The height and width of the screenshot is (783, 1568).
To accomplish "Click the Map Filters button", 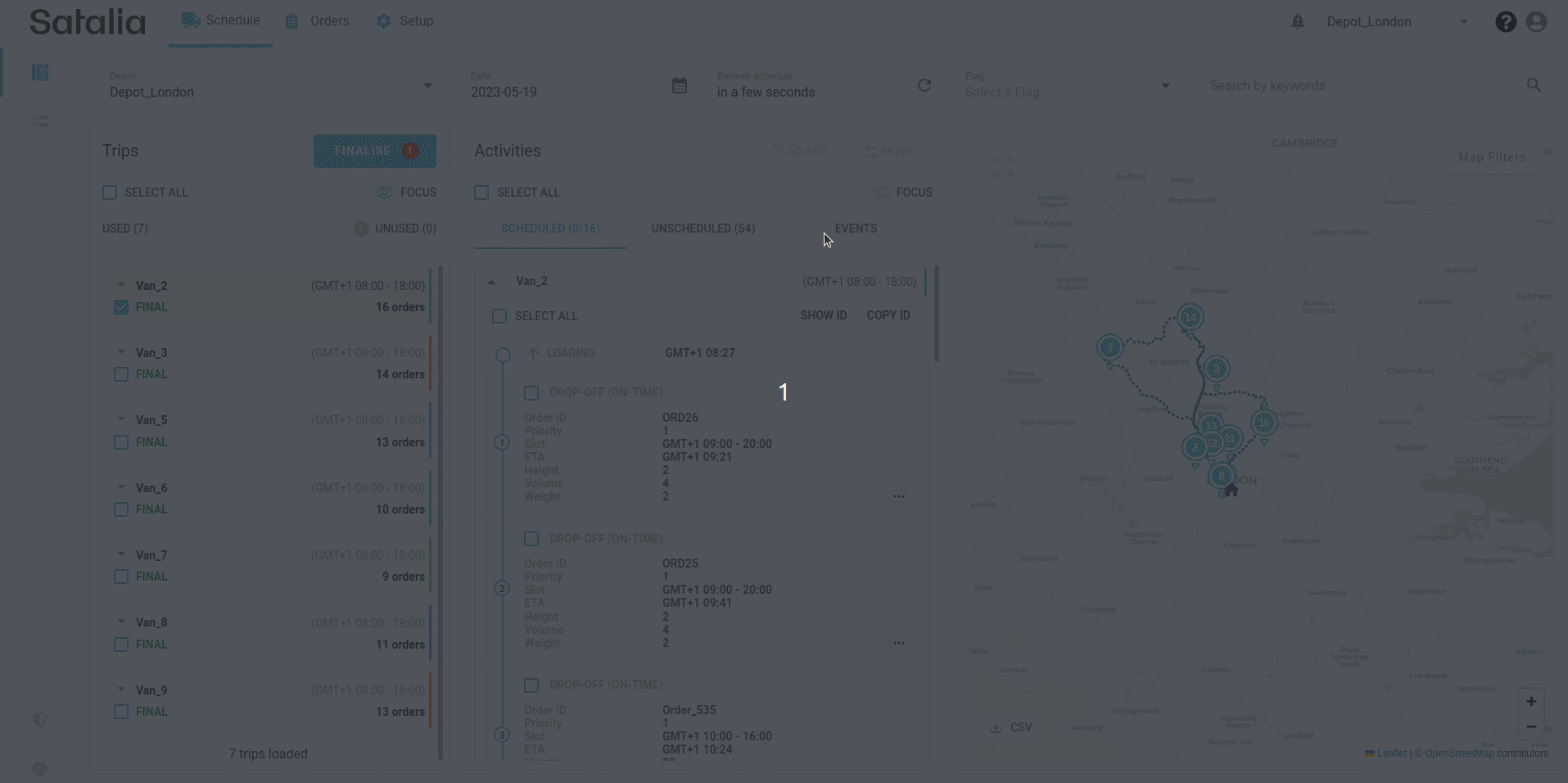I will point(1491,157).
